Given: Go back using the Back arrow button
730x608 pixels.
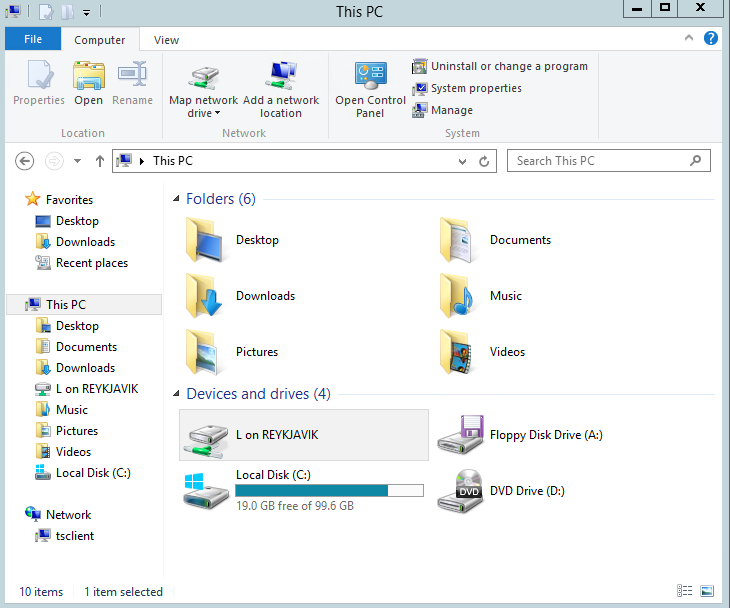Looking at the screenshot, I should [24, 161].
